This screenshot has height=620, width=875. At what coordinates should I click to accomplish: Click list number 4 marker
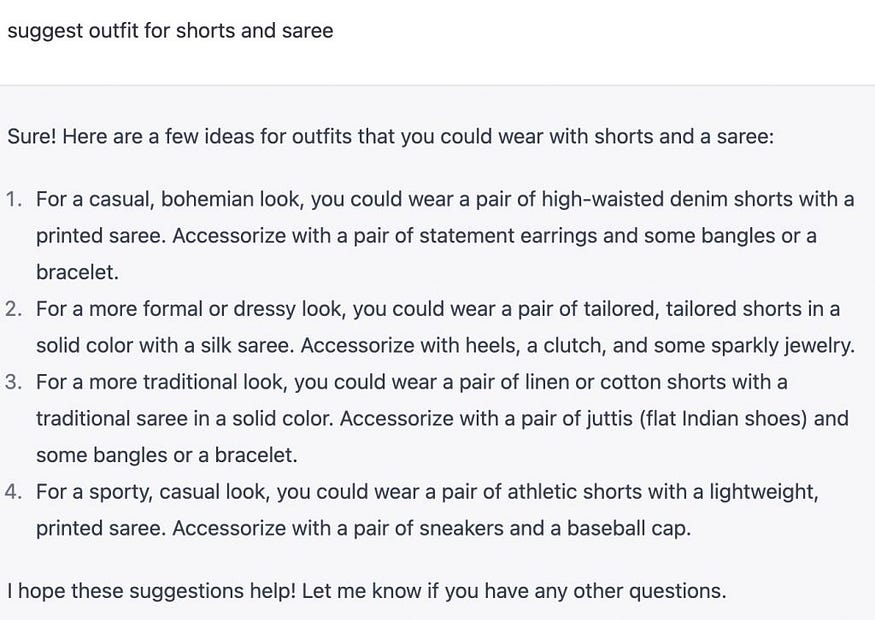(x=14, y=492)
